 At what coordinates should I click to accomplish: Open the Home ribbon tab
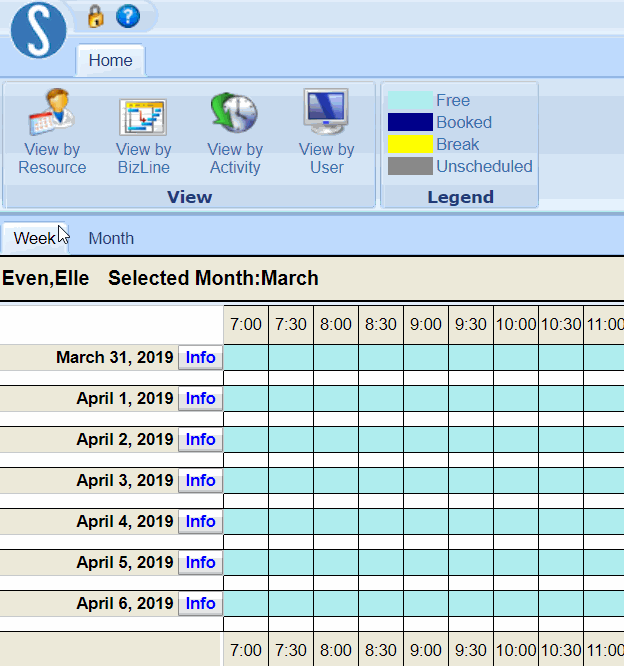click(110, 60)
